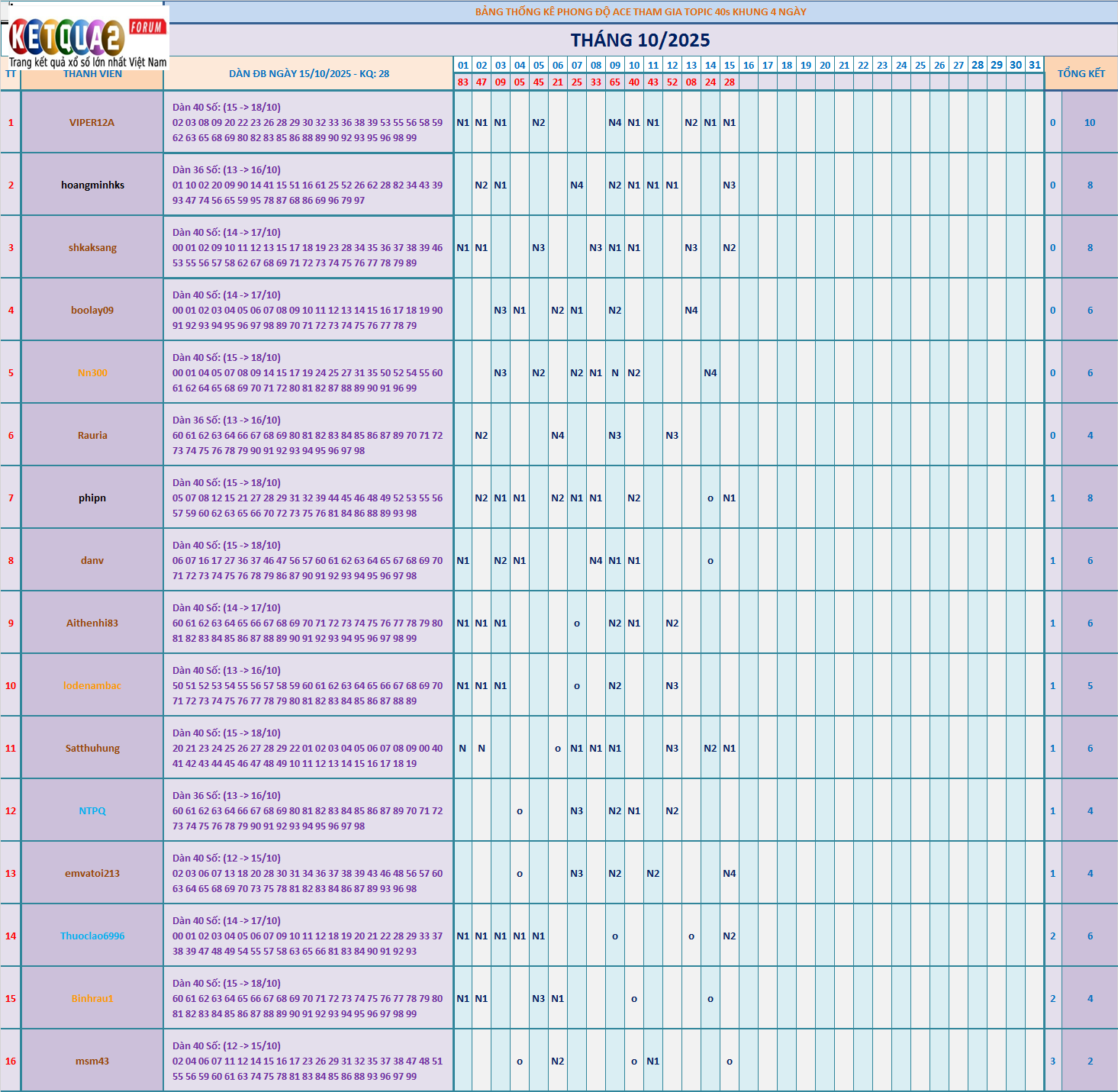Click the DÀN ĐB NGÀY 15/10/2025 header

(x=309, y=74)
